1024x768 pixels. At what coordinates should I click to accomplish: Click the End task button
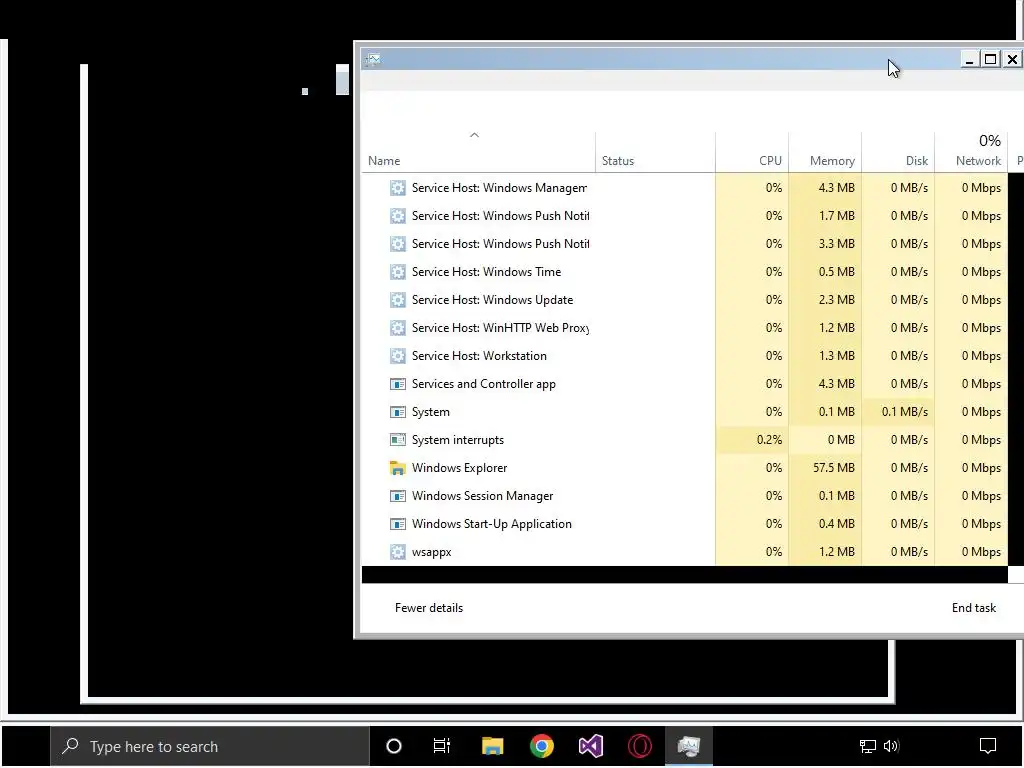coord(974,608)
